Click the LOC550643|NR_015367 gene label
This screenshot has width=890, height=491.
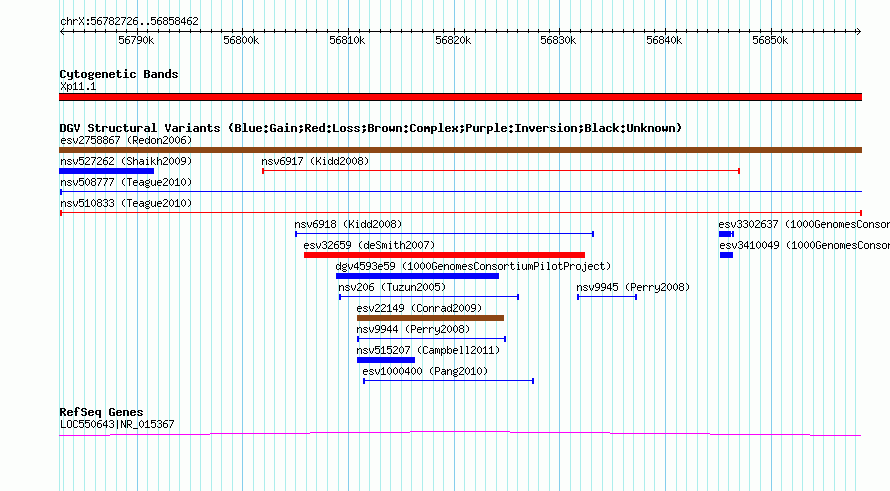click(117, 424)
